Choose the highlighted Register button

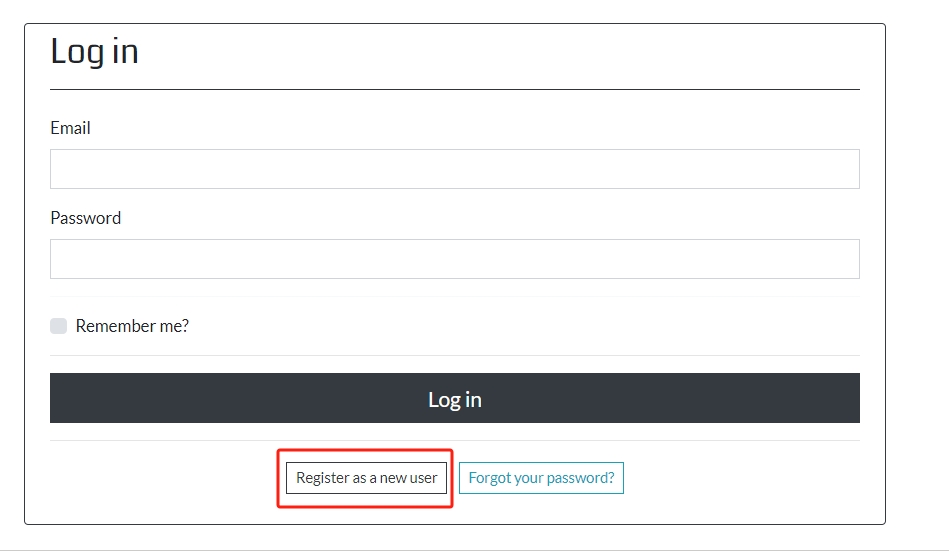click(366, 478)
